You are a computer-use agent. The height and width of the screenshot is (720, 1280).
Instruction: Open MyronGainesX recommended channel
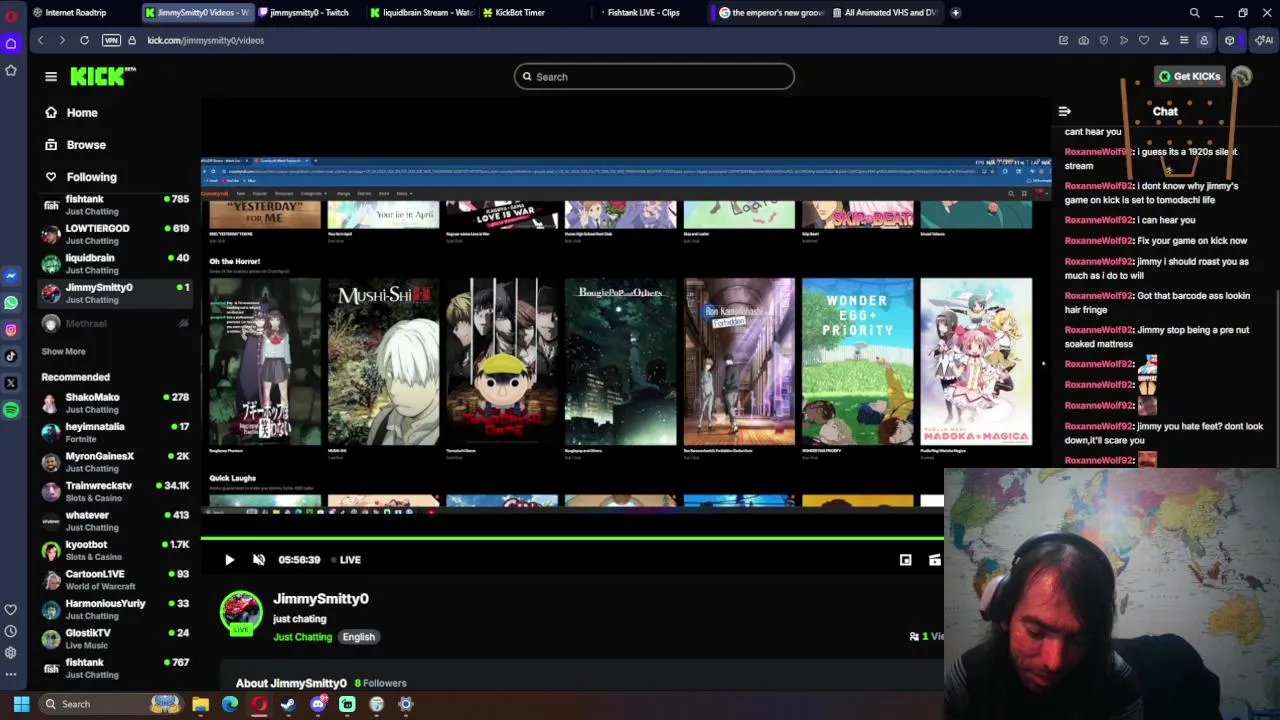tap(115, 462)
